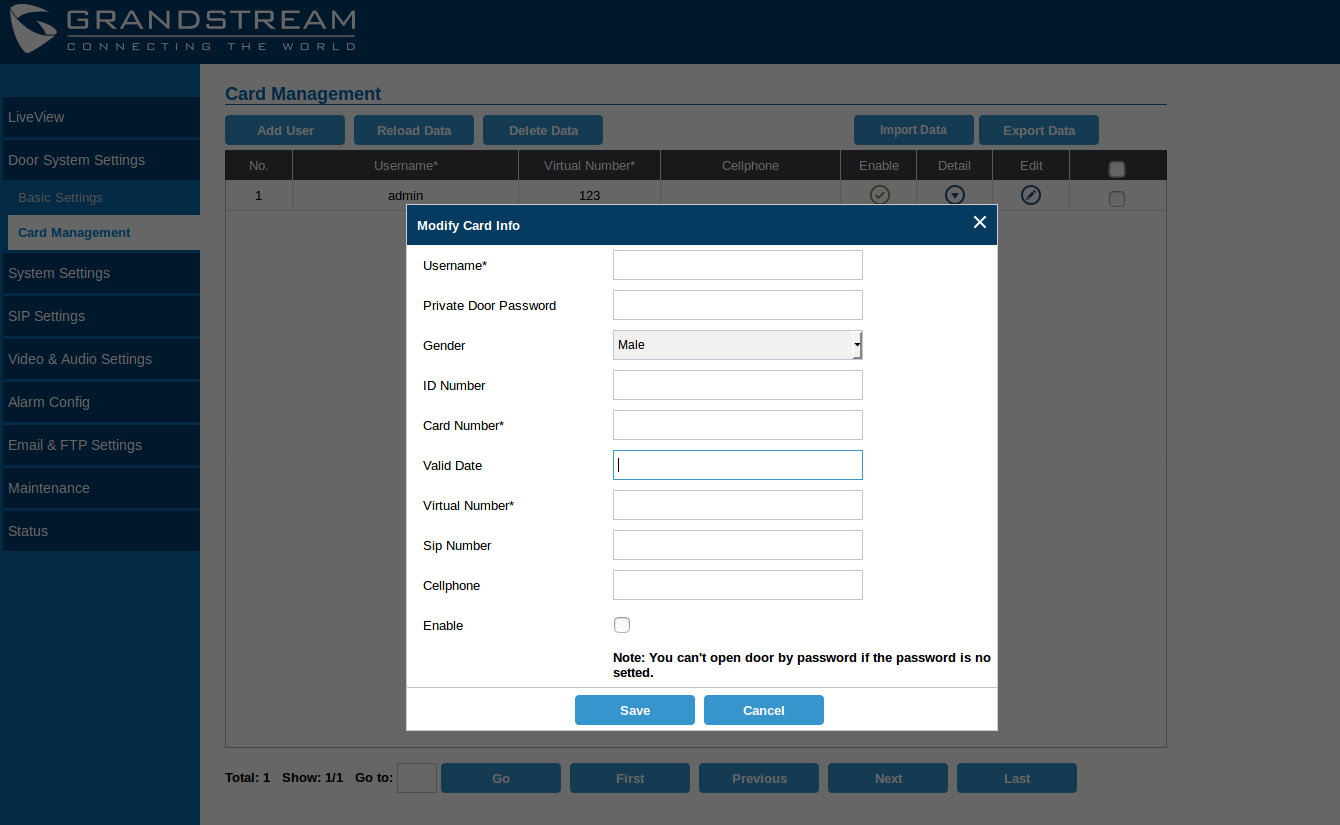Select Basic Settings submenu
Screen dimensions: 1340x825
pos(104,198)
